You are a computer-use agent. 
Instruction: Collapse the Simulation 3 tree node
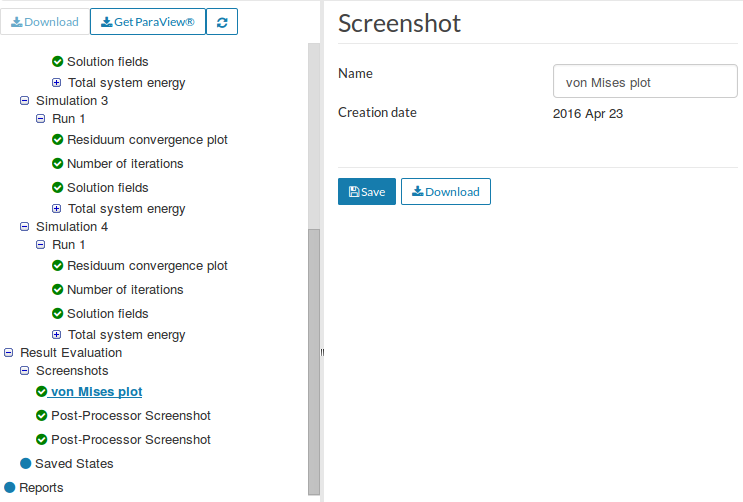25,101
